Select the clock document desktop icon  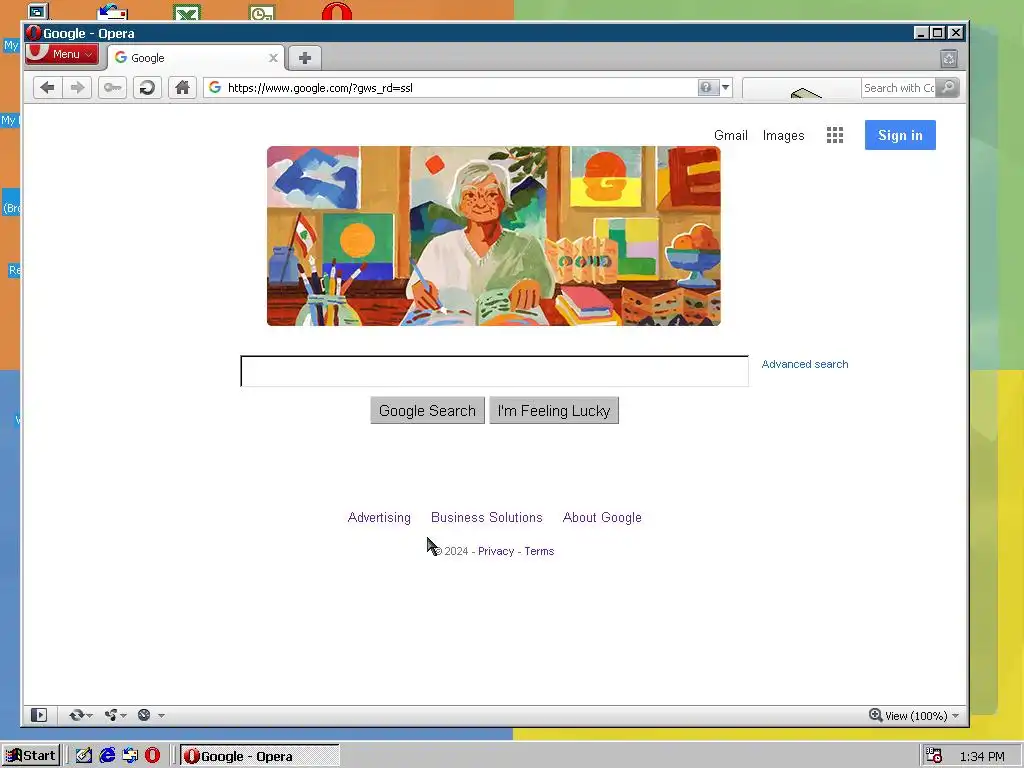263,12
